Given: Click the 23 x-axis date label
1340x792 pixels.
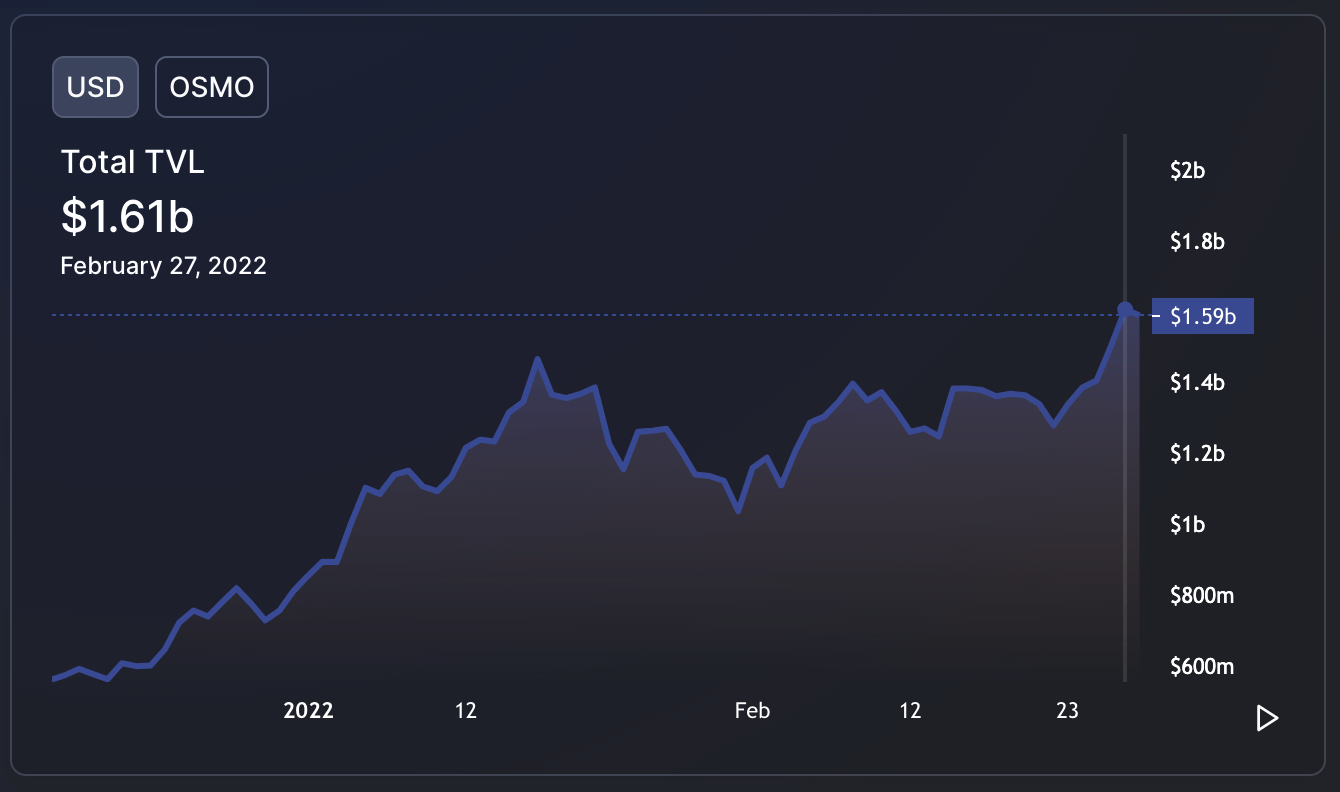Looking at the screenshot, I should [1068, 711].
